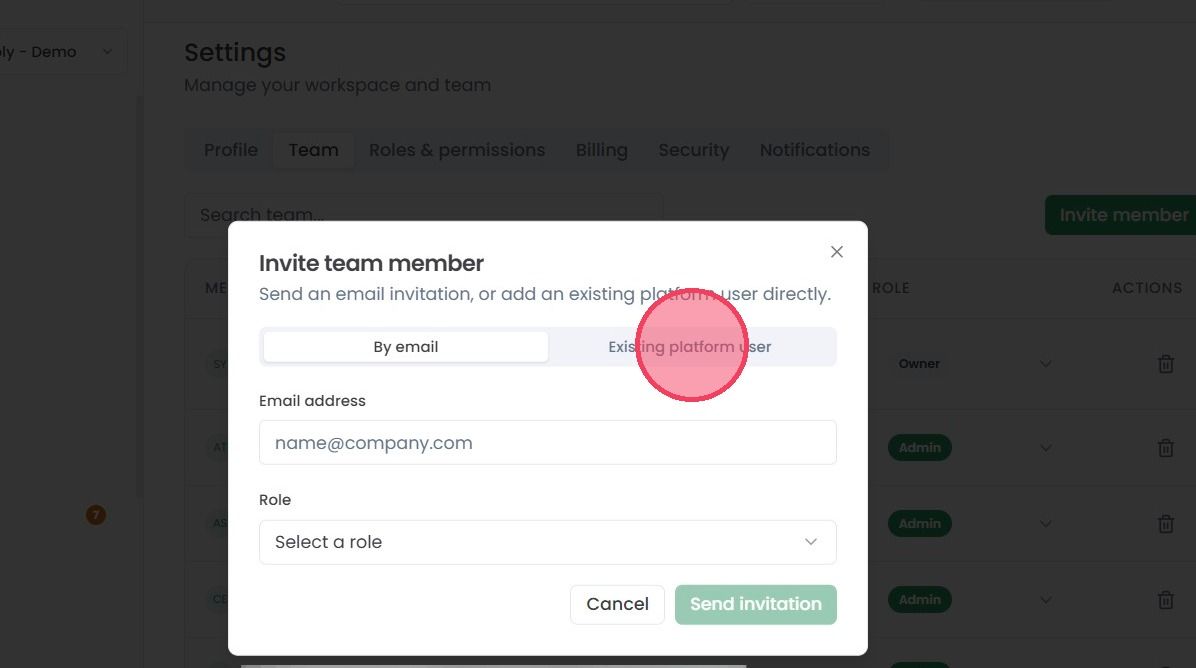Click trash icon in third Admin row

[x=1165, y=600]
